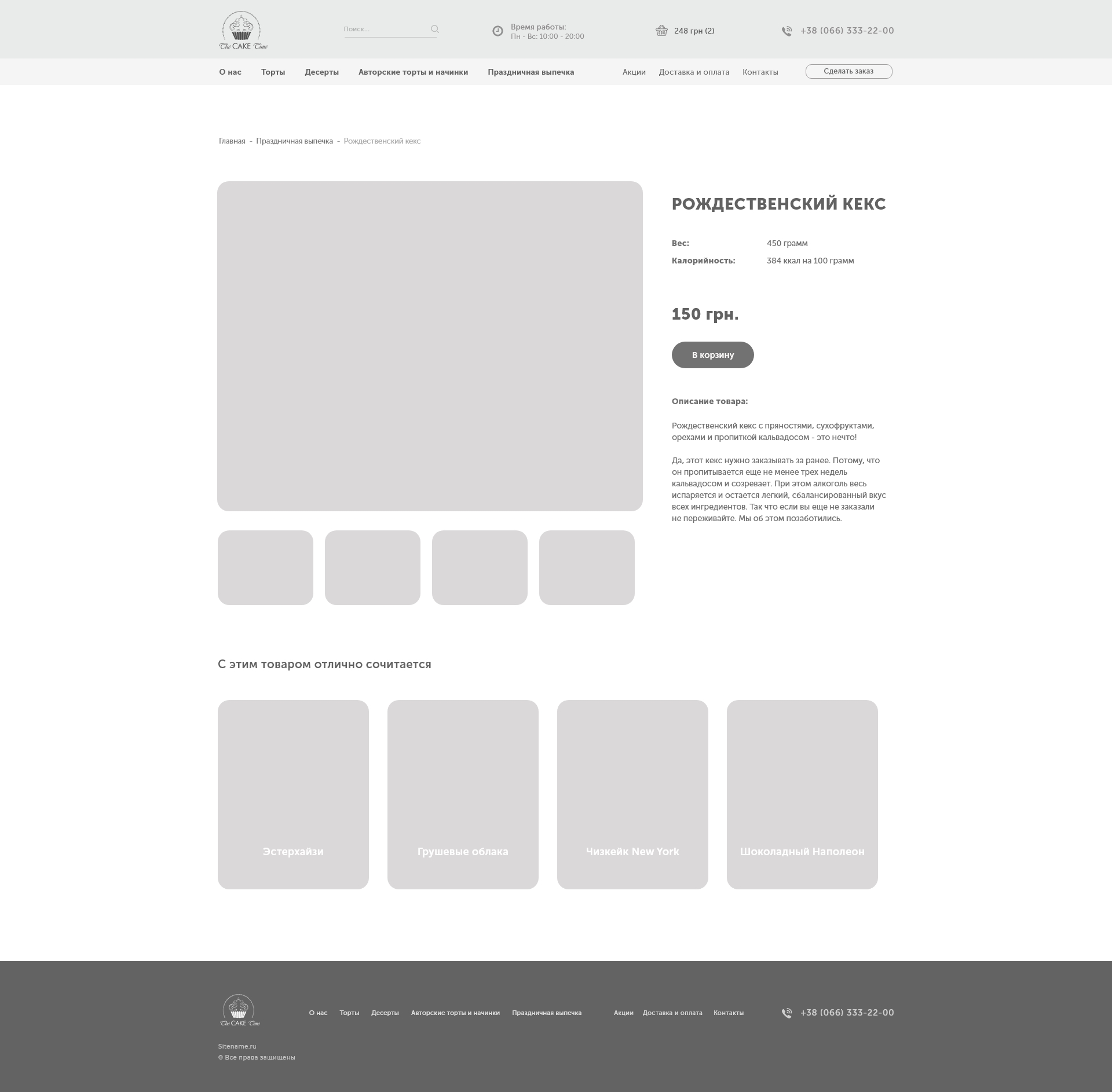Open cart showing 248 грн (2)

pos(694,31)
